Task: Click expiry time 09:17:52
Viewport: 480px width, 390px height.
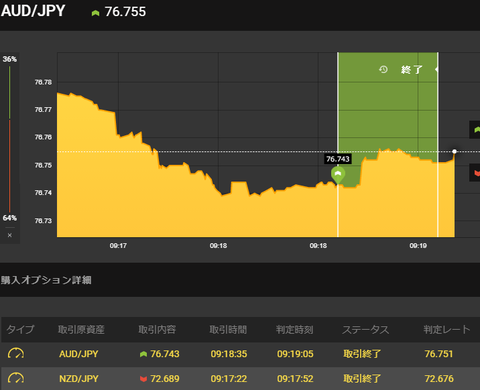Action: point(295,379)
